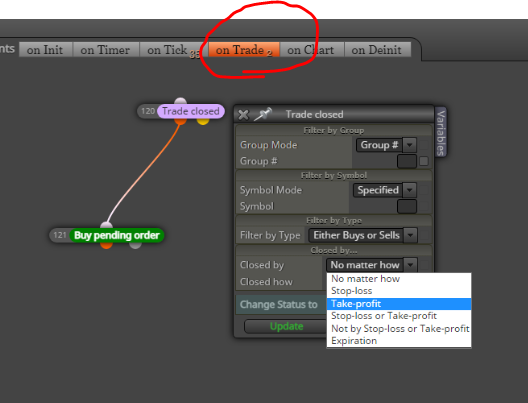
Task: Click the Group # input field
Action: coord(407,161)
